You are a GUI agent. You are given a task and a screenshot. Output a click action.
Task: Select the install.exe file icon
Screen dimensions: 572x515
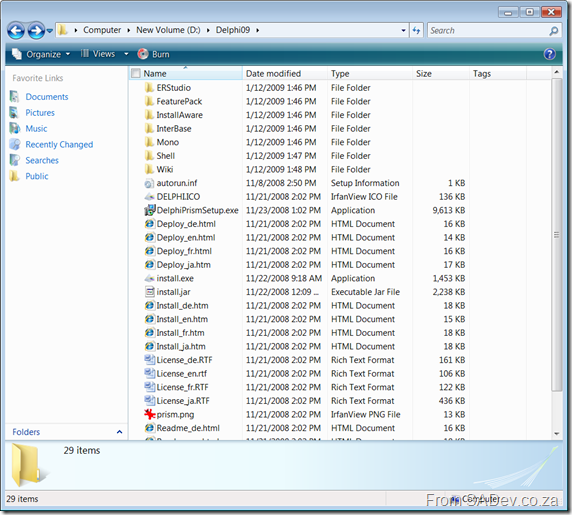click(149, 278)
